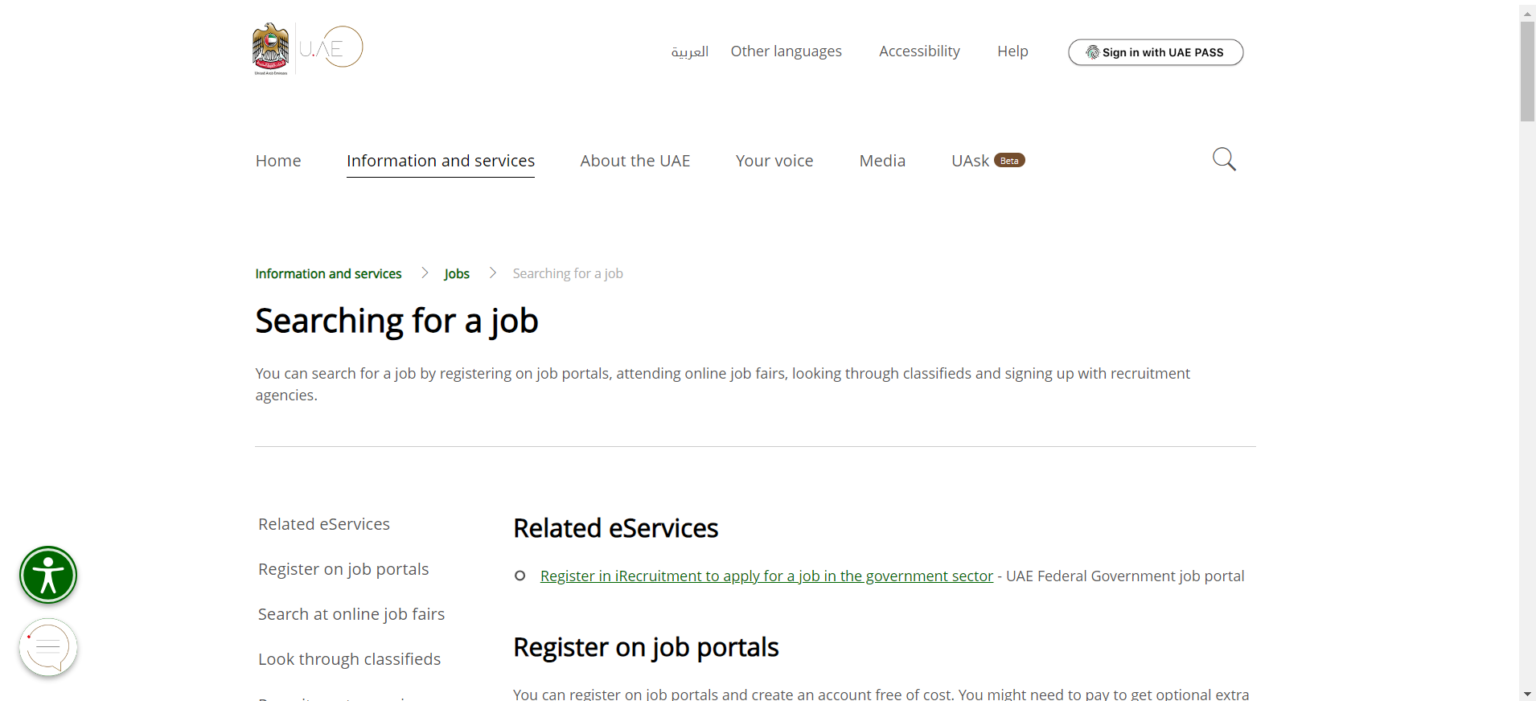The image size is (1536, 701).
Task: Click the Beta badge next to UAsk
Action: coord(1010,159)
